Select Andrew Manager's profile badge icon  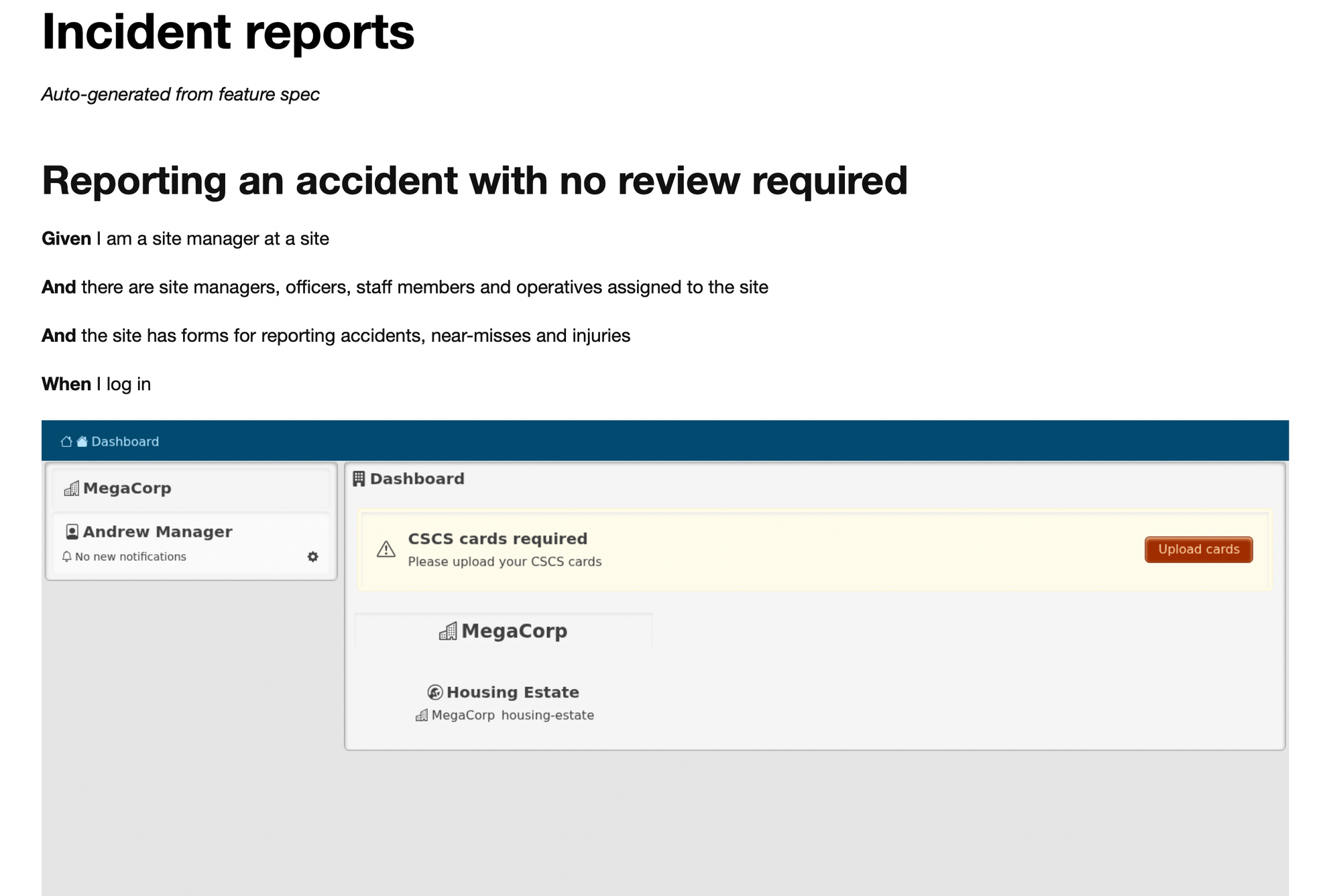72,531
